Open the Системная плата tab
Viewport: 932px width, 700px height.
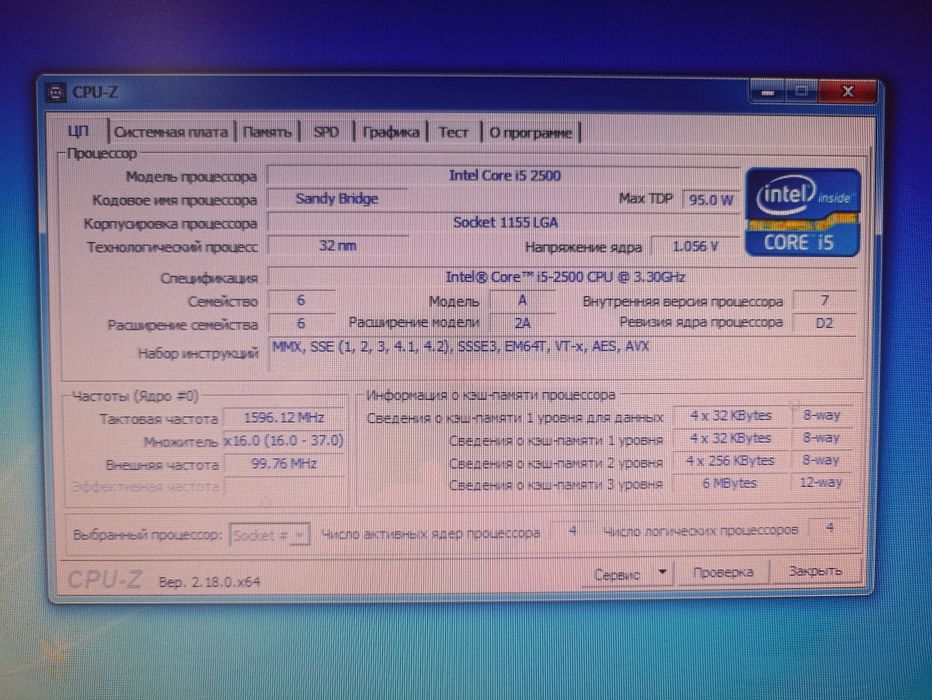point(171,132)
